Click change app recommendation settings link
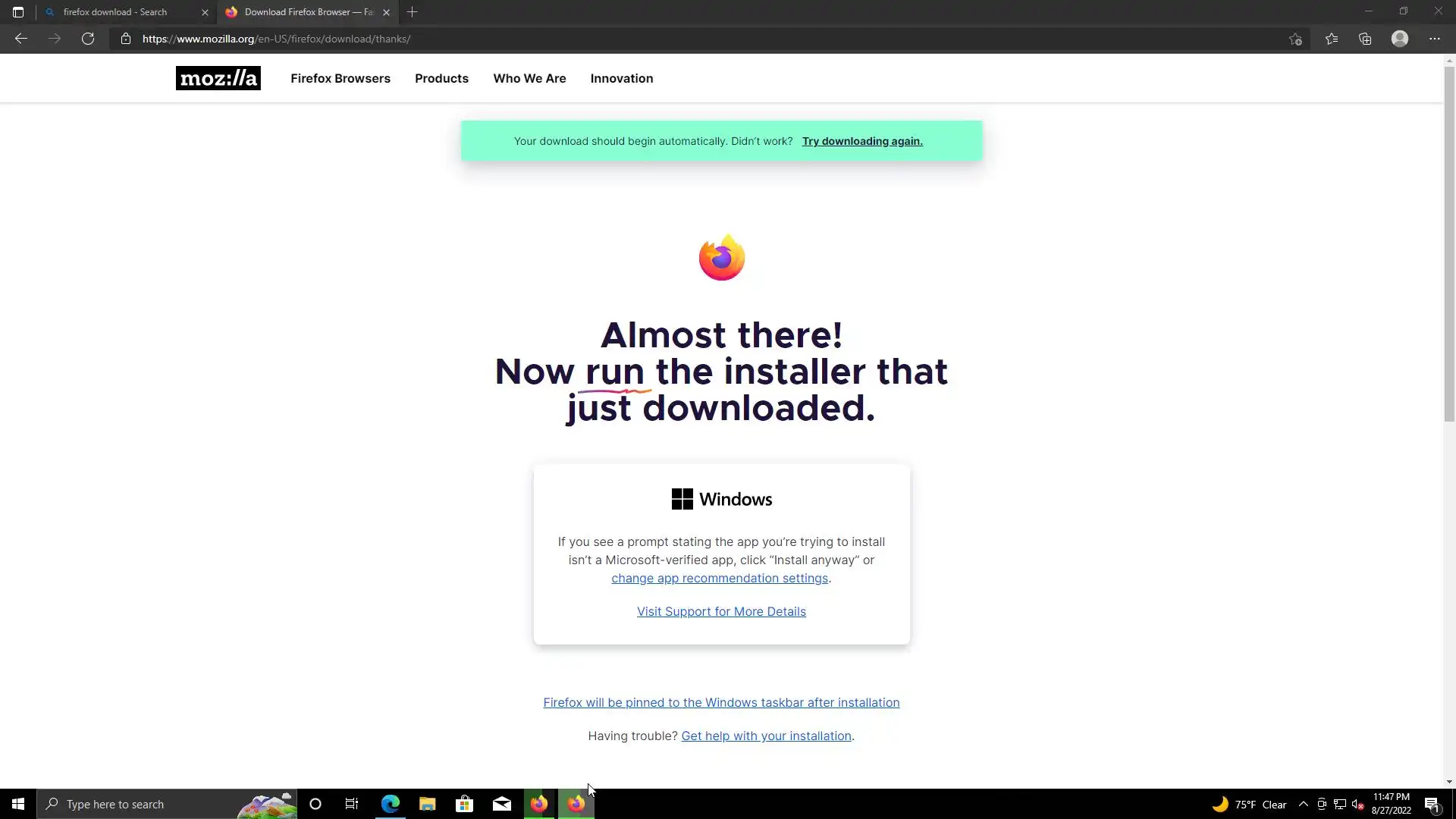The height and width of the screenshot is (819, 1456). click(719, 578)
